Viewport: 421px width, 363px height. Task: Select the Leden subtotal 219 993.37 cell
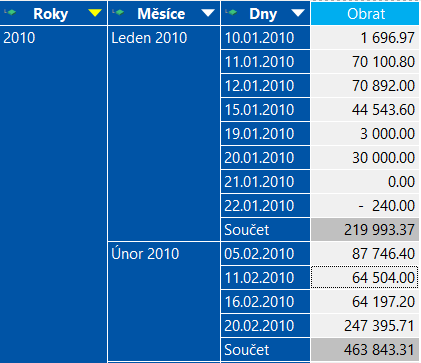point(365,230)
